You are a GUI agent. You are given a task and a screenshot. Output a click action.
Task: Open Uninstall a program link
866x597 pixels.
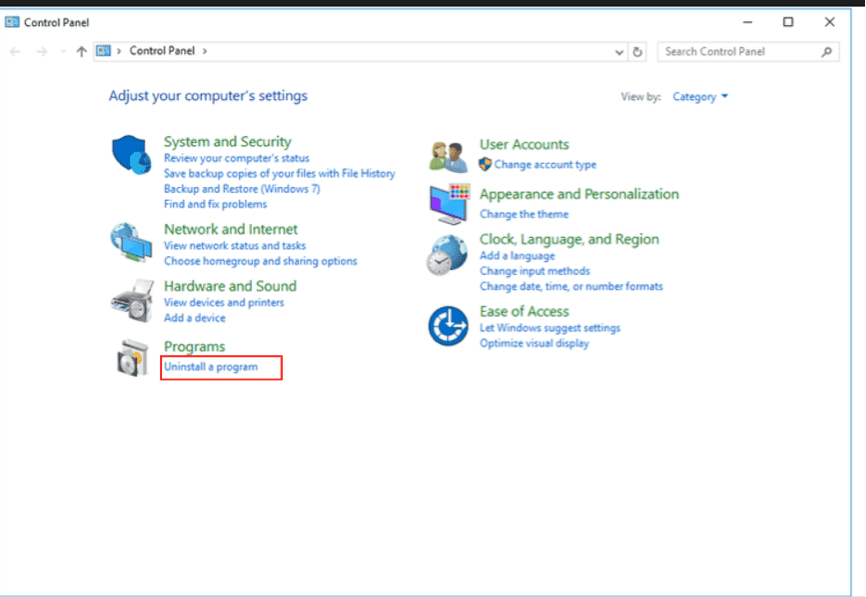[x=211, y=367]
